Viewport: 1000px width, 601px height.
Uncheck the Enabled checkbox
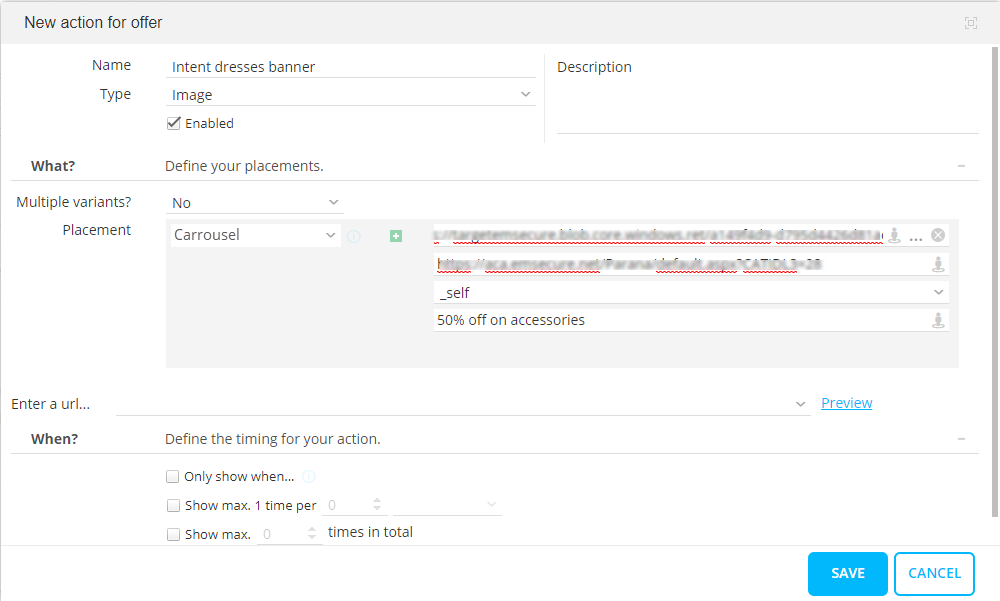(x=174, y=123)
